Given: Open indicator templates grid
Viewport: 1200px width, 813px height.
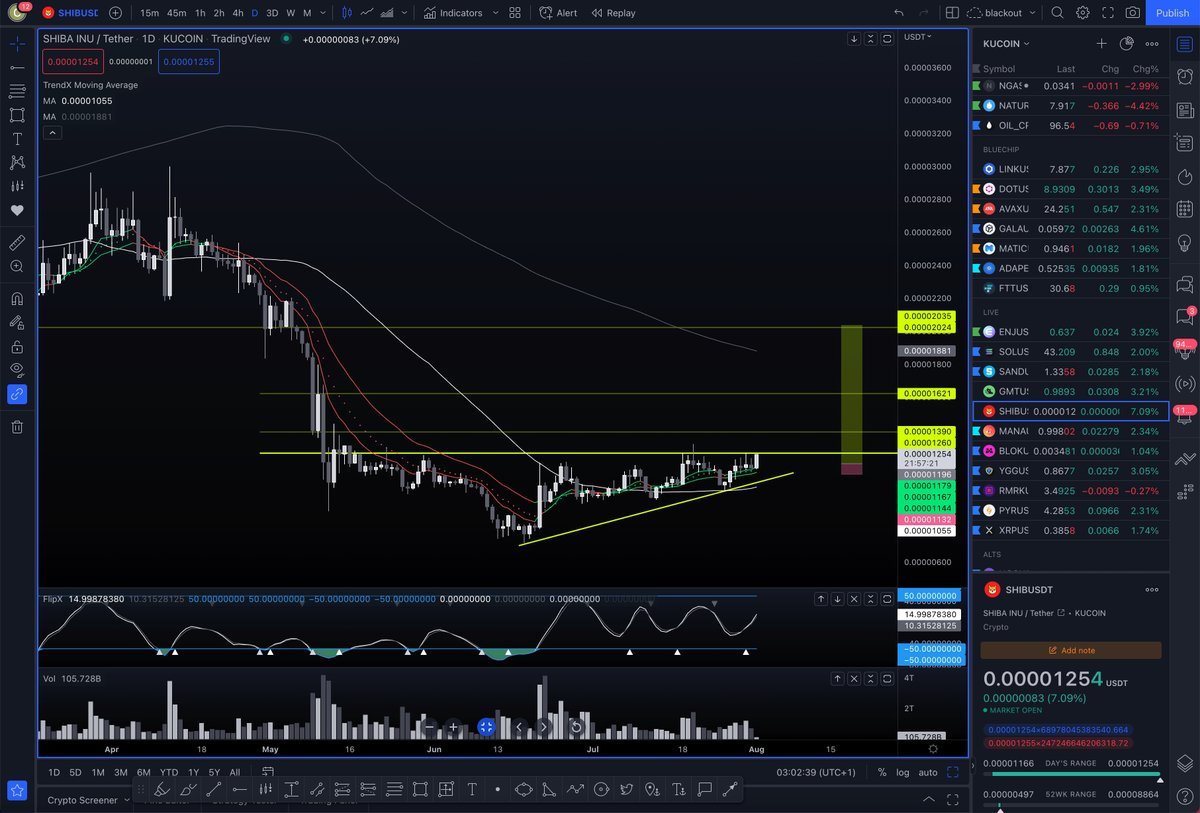Looking at the screenshot, I should click(x=515, y=13).
